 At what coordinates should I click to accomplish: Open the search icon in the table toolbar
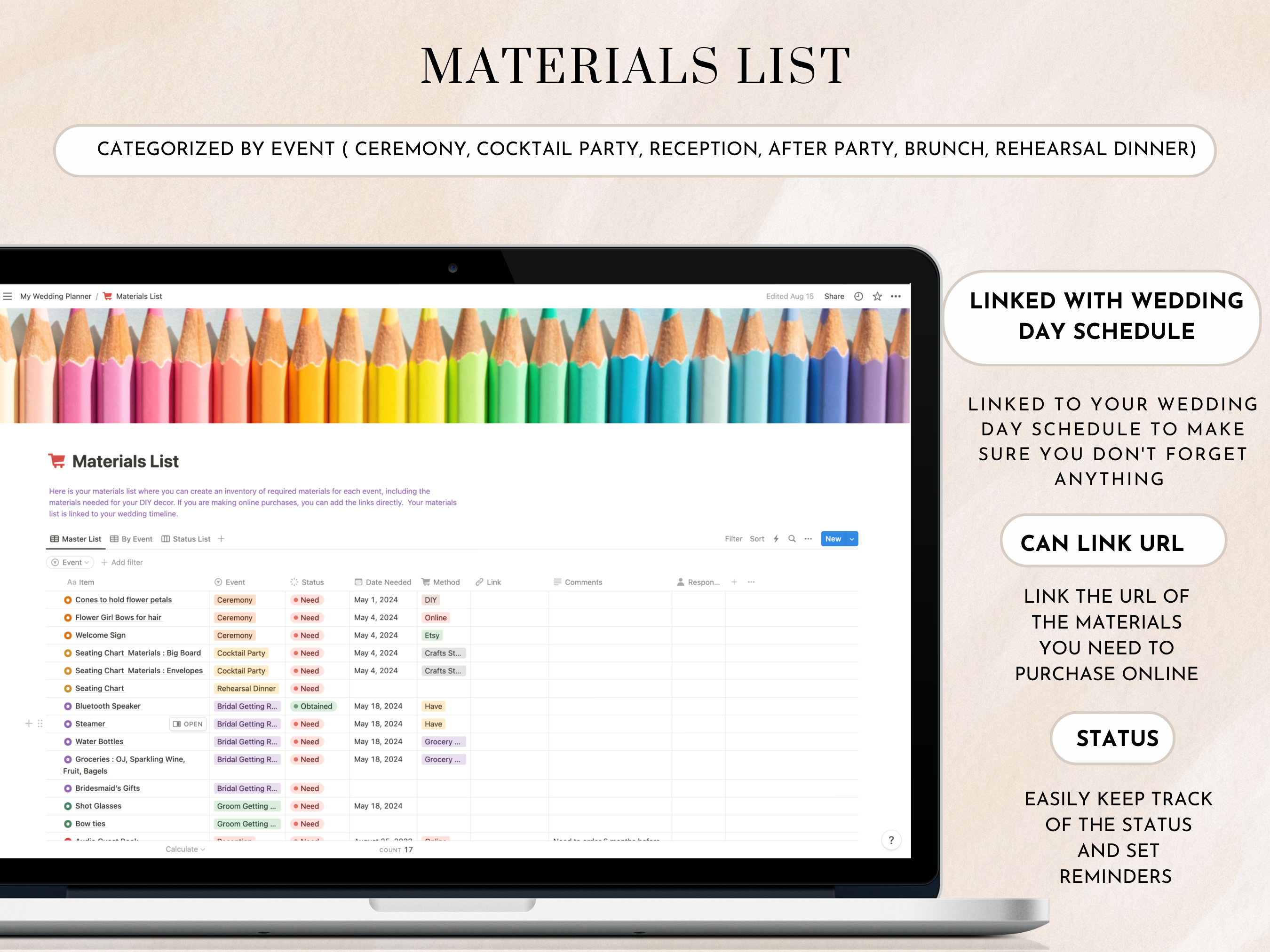792,539
